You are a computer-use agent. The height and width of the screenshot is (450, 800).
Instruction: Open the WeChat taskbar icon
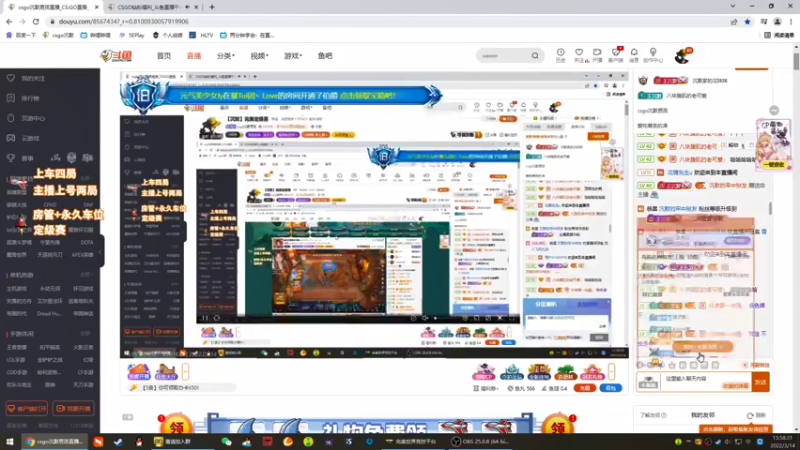coord(226,441)
